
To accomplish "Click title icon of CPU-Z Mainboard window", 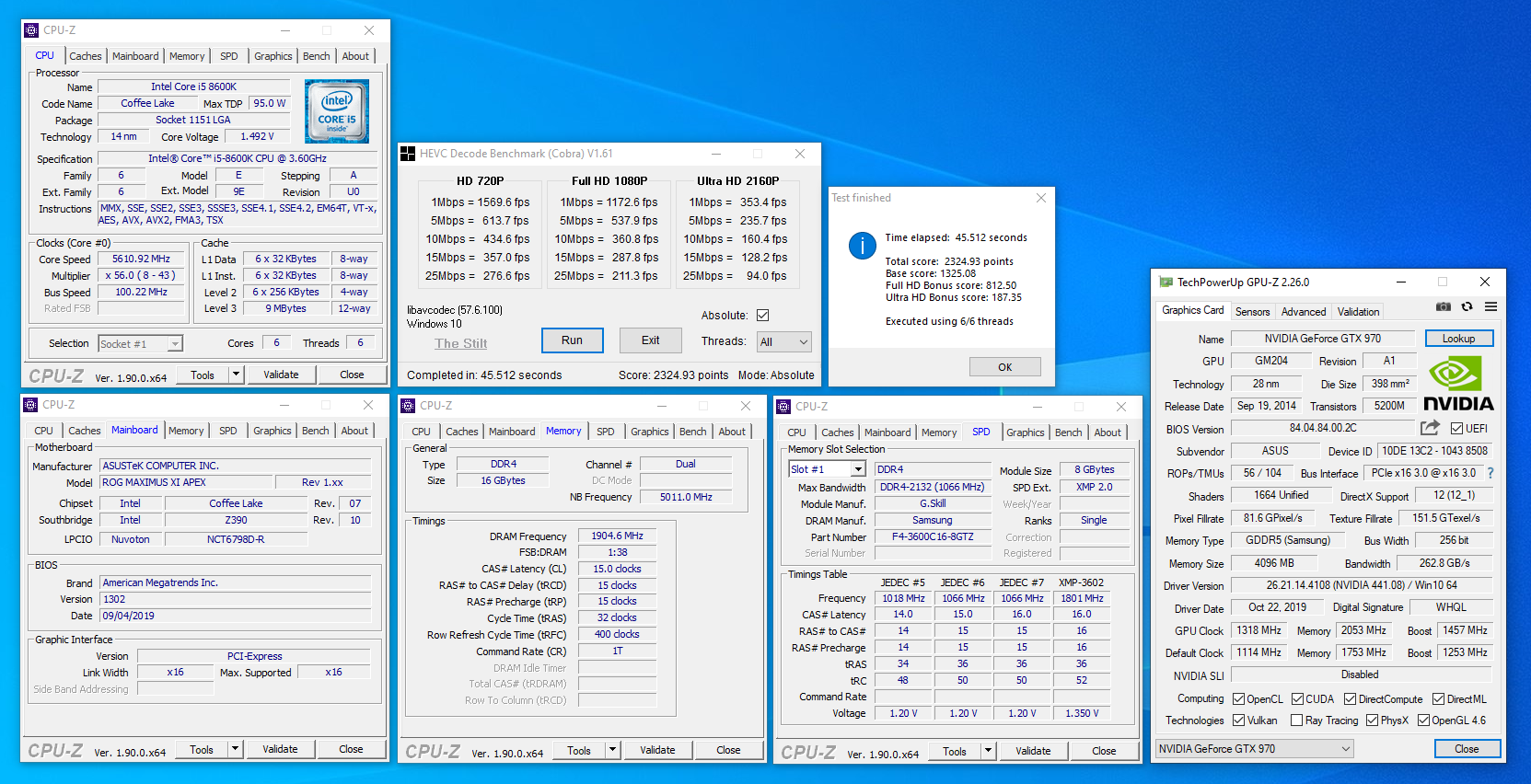I will [31, 405].
